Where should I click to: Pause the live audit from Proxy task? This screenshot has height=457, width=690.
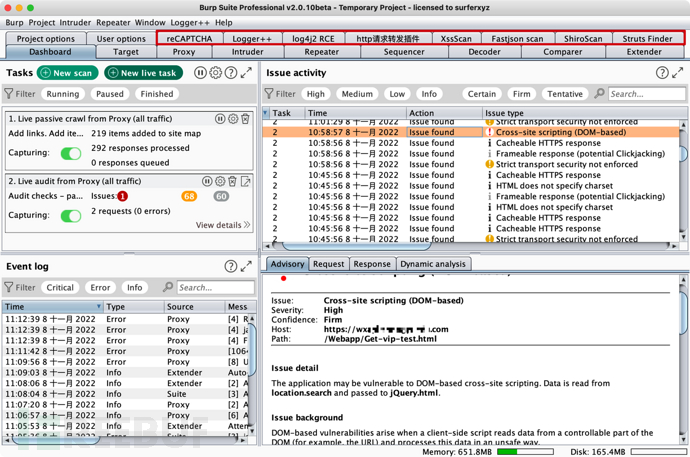click(x=207, y=182)
